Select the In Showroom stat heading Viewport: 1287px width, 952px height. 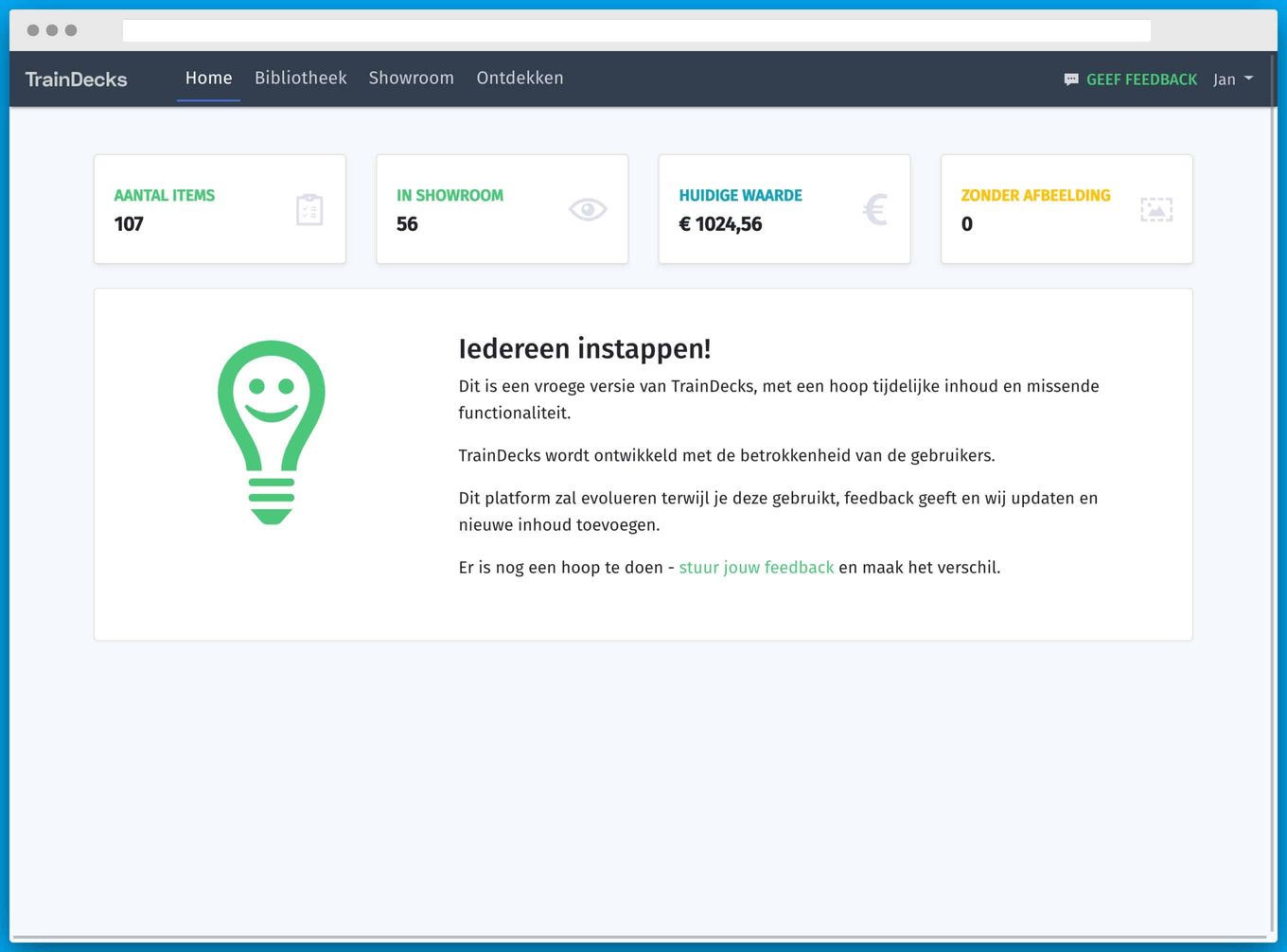click(x=450, y=195)
